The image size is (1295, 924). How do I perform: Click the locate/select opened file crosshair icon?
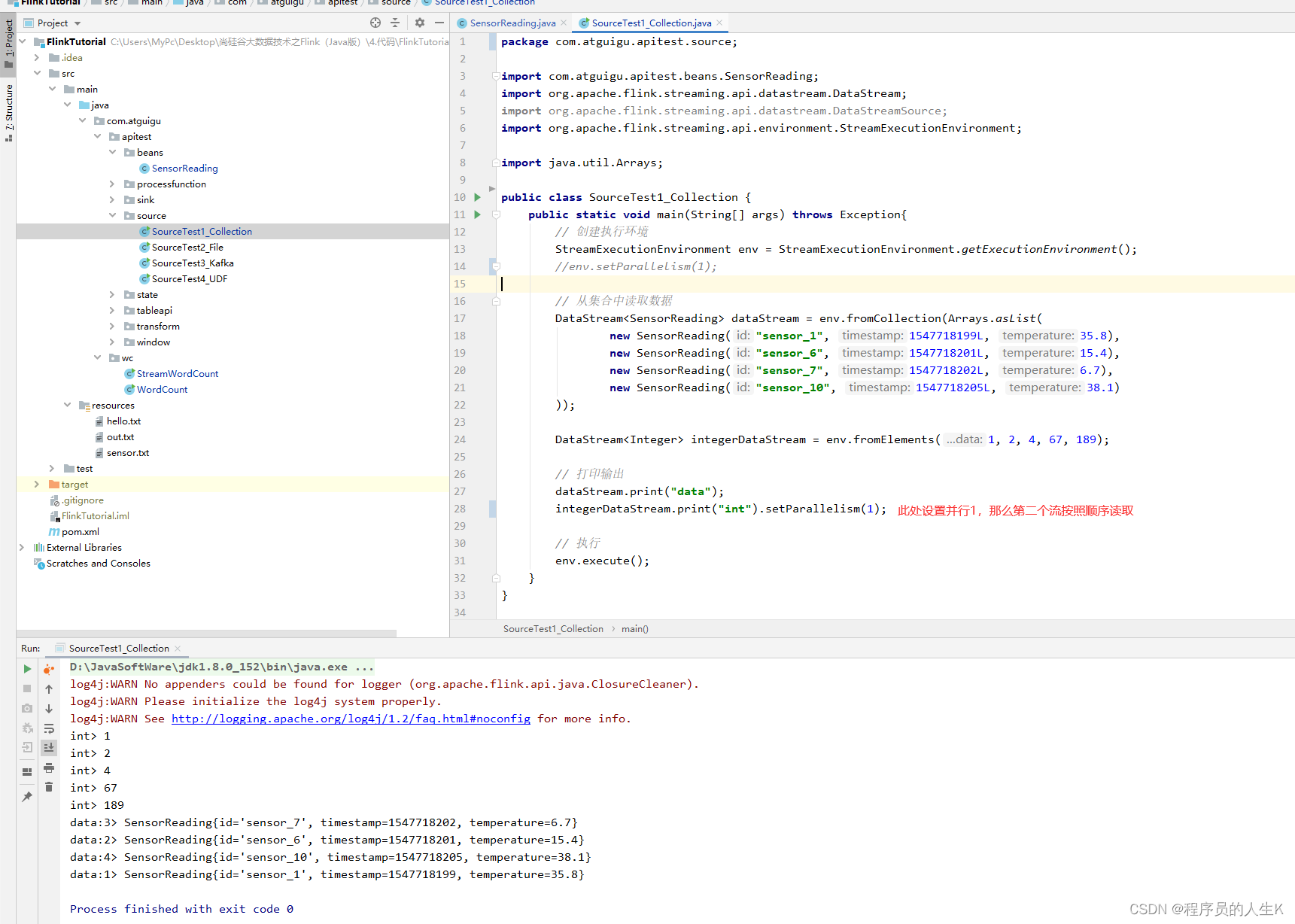click(375, 23)
